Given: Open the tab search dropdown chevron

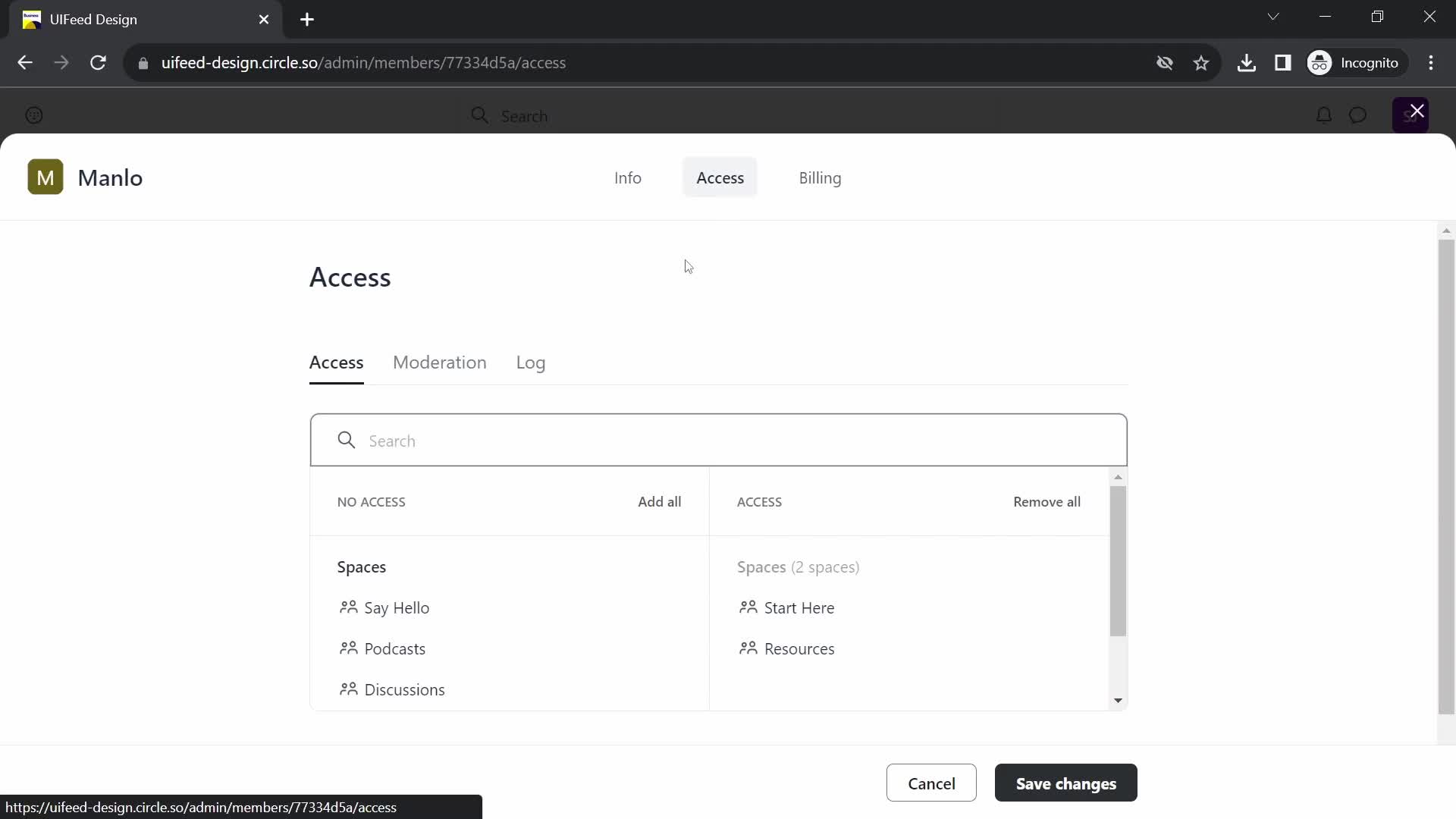Looking at the screenshot, I should click(1273, 17).
